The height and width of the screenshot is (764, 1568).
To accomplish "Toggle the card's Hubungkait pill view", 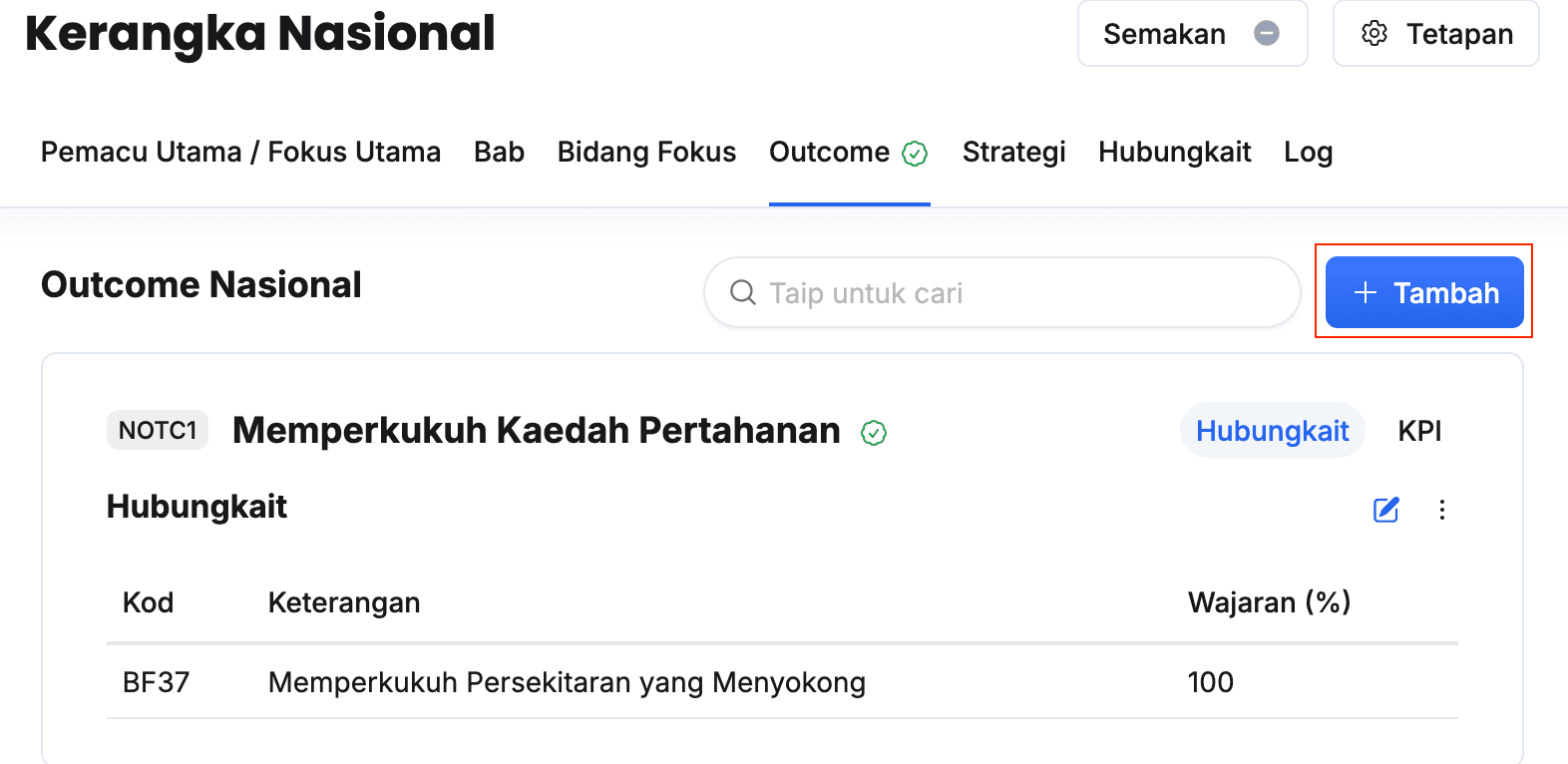I will (x=1273, y=431).
